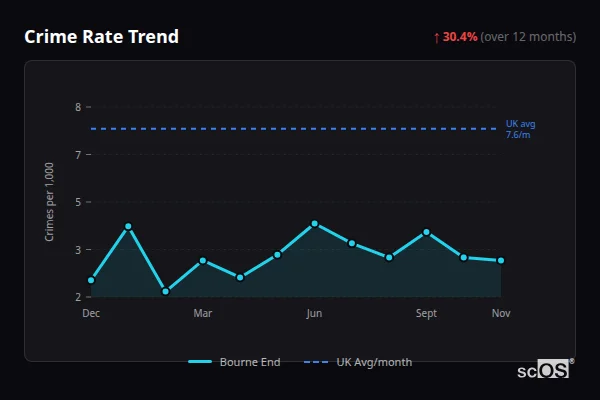Click the 'Jun' x-axis label
The height and width of the screenshot is (400, 600).
click(314, 313)
